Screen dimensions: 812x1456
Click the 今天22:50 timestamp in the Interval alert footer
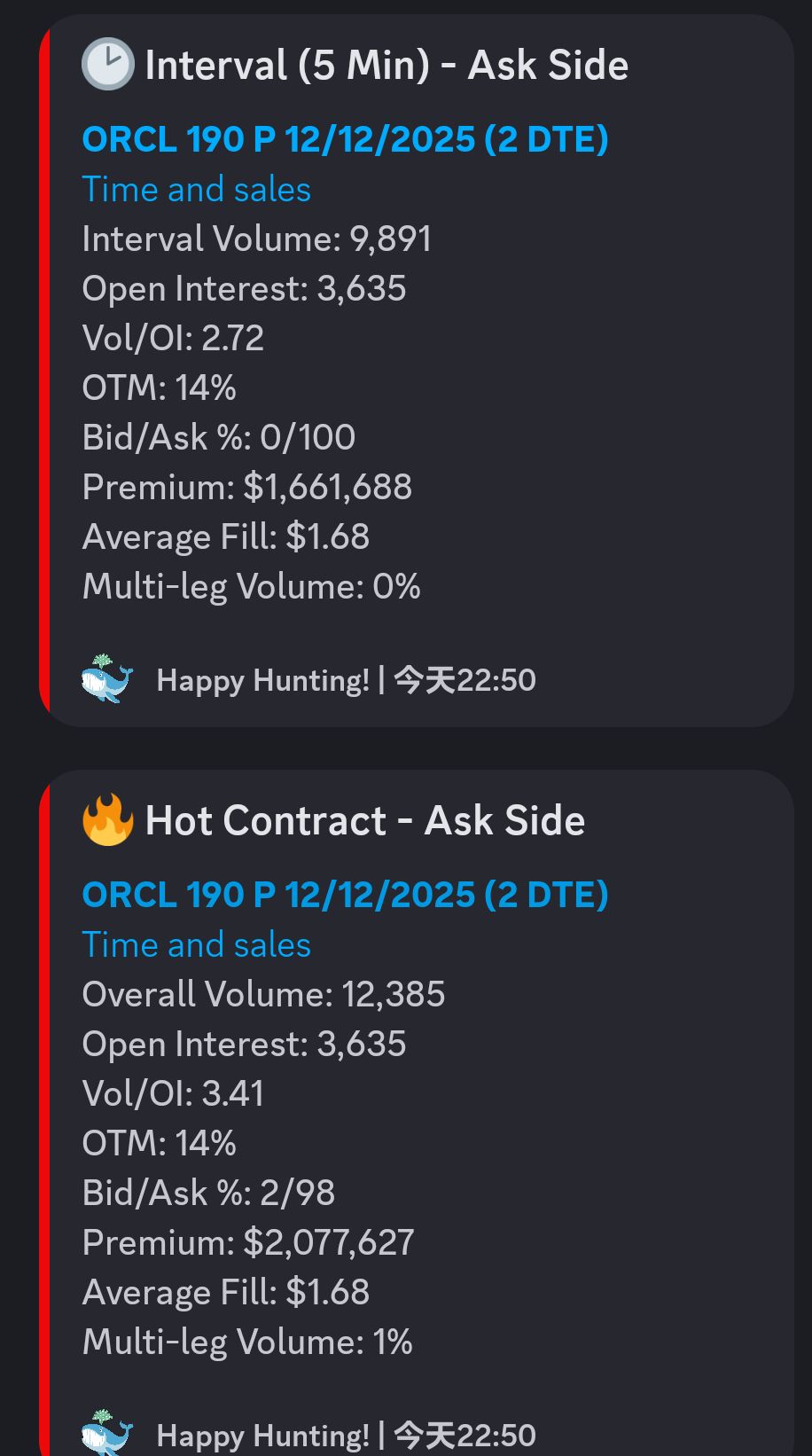click(465, 681)
